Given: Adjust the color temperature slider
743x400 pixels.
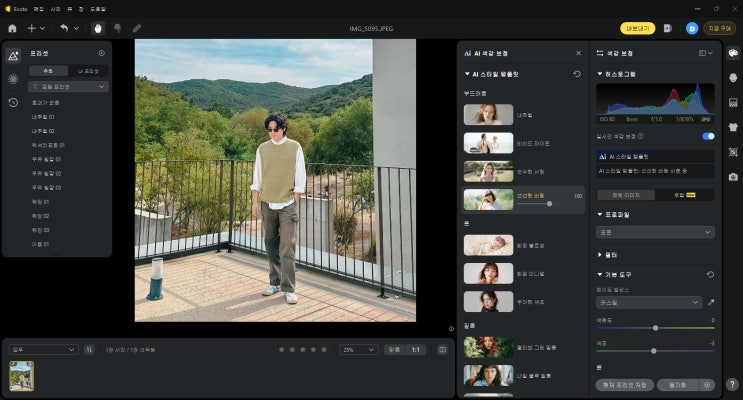Looking at the screenshot, I should pyautogui.click(x=655, y=328).
